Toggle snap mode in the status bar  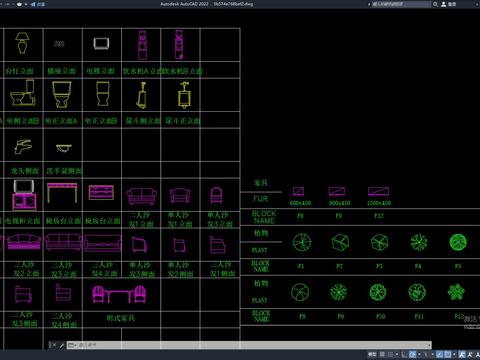point(391,354)
